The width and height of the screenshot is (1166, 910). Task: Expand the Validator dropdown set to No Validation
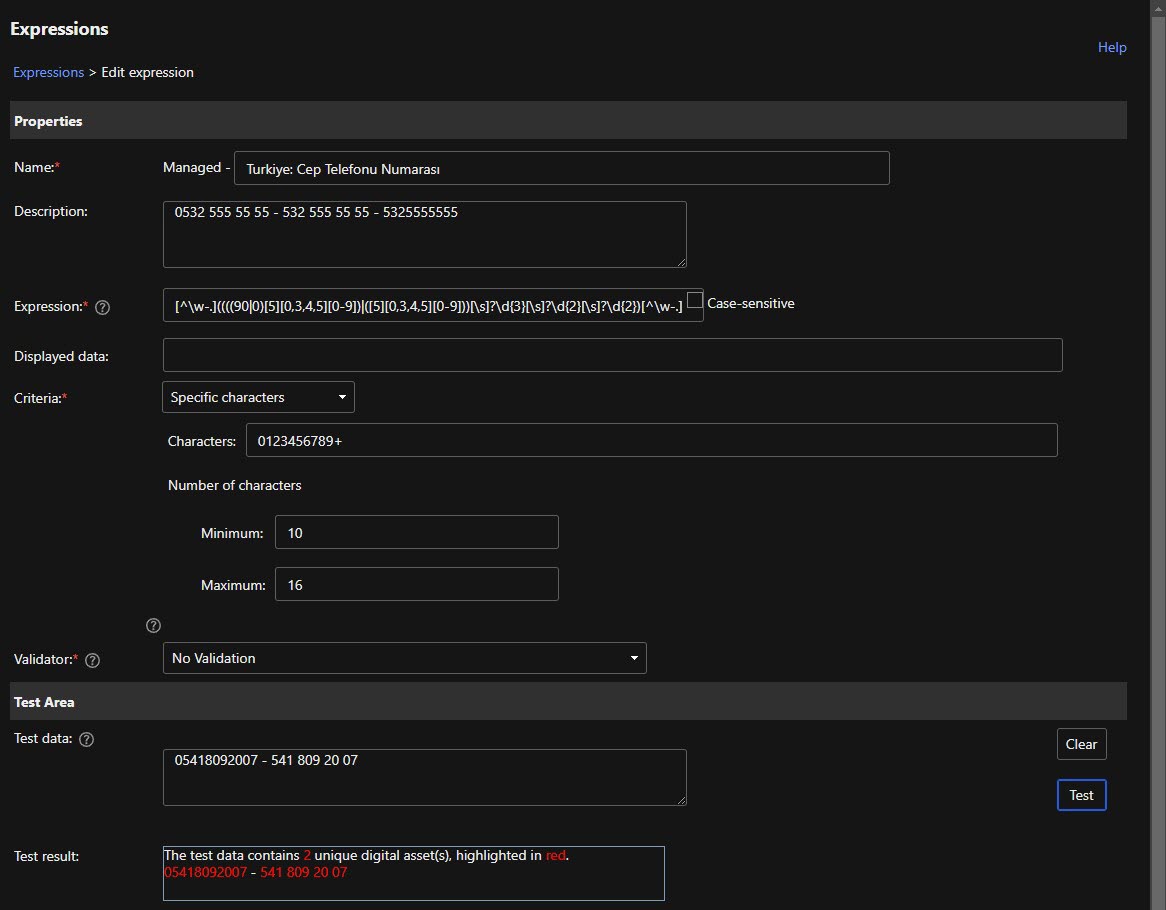404,658
